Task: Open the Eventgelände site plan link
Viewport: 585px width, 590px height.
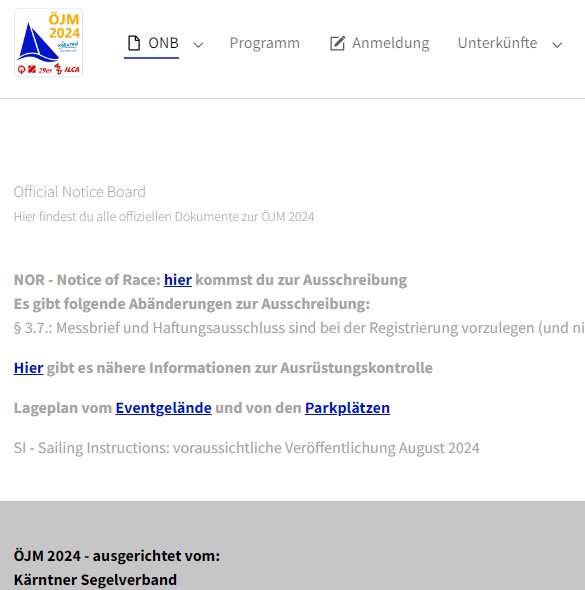Action: pos(163,408)
